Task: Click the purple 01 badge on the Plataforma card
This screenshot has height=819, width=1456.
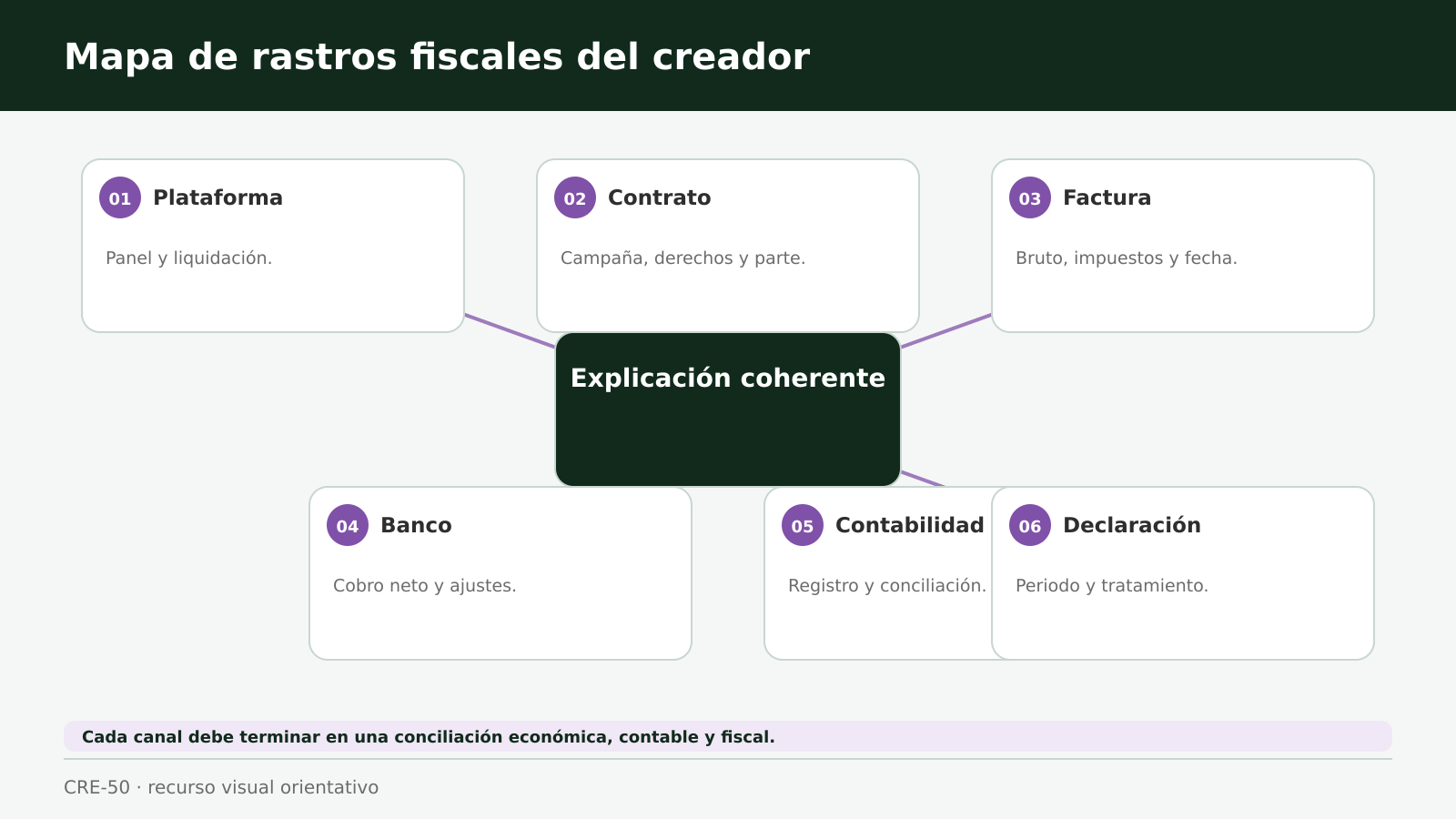Action: pos(120,197)
